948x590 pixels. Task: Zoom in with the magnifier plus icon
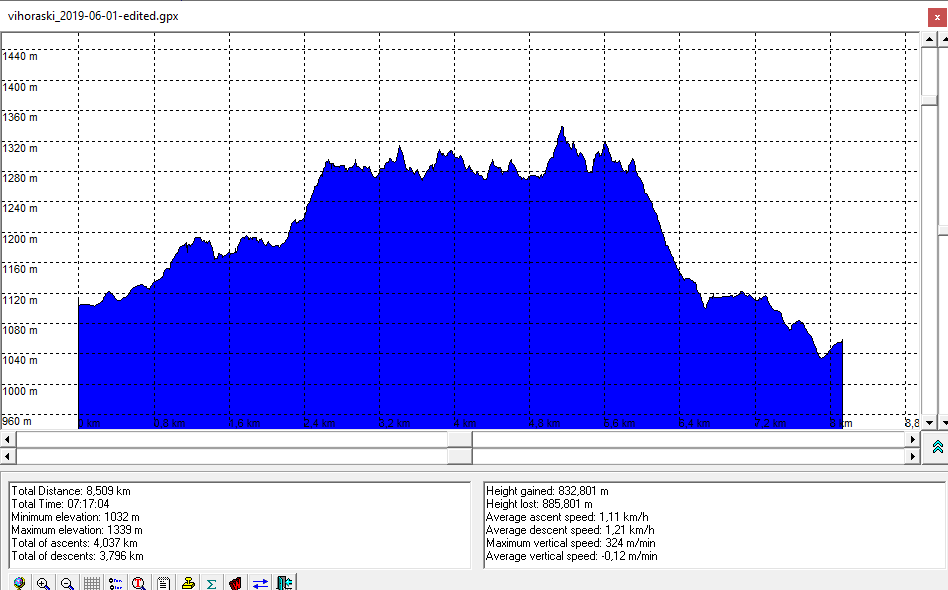click(x=43, y=583)
